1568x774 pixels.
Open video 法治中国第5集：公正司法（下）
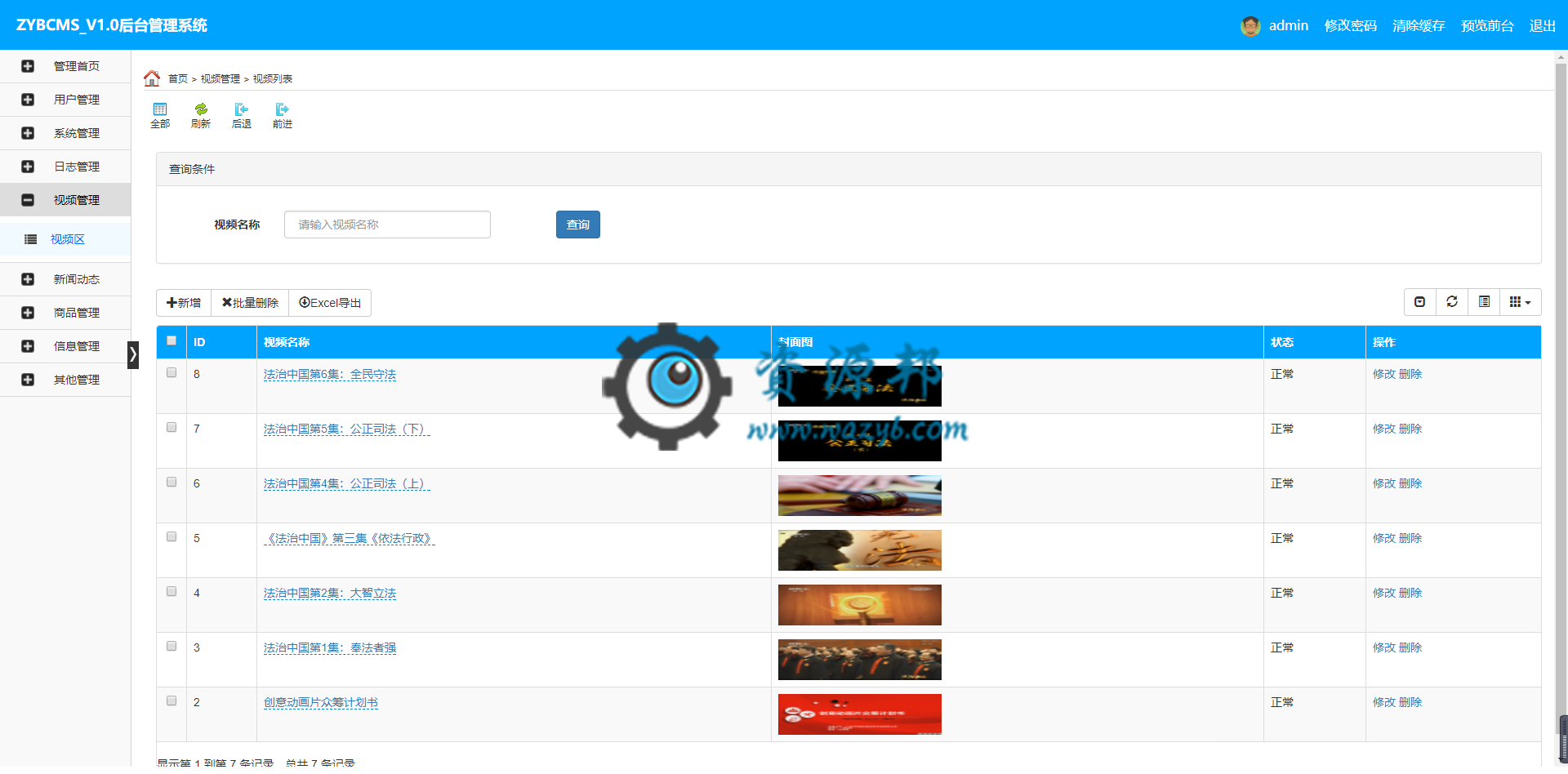point(346,429)
